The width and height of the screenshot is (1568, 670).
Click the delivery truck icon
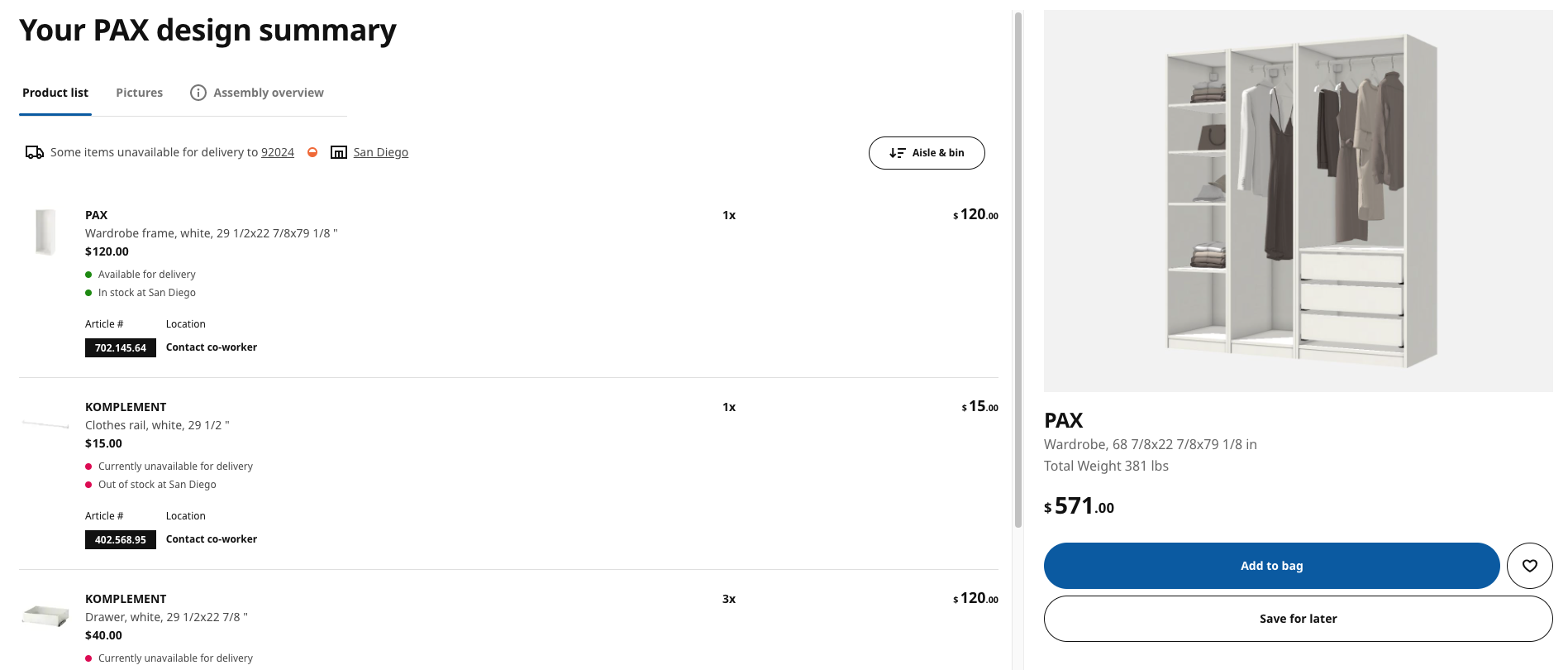[35, 152]
